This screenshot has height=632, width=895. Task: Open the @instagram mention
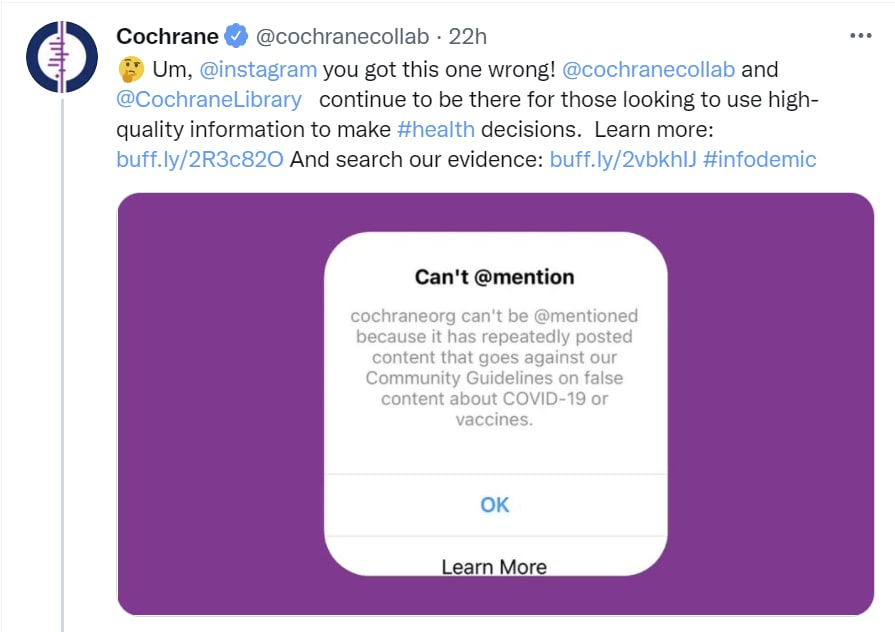click(258, 70)
